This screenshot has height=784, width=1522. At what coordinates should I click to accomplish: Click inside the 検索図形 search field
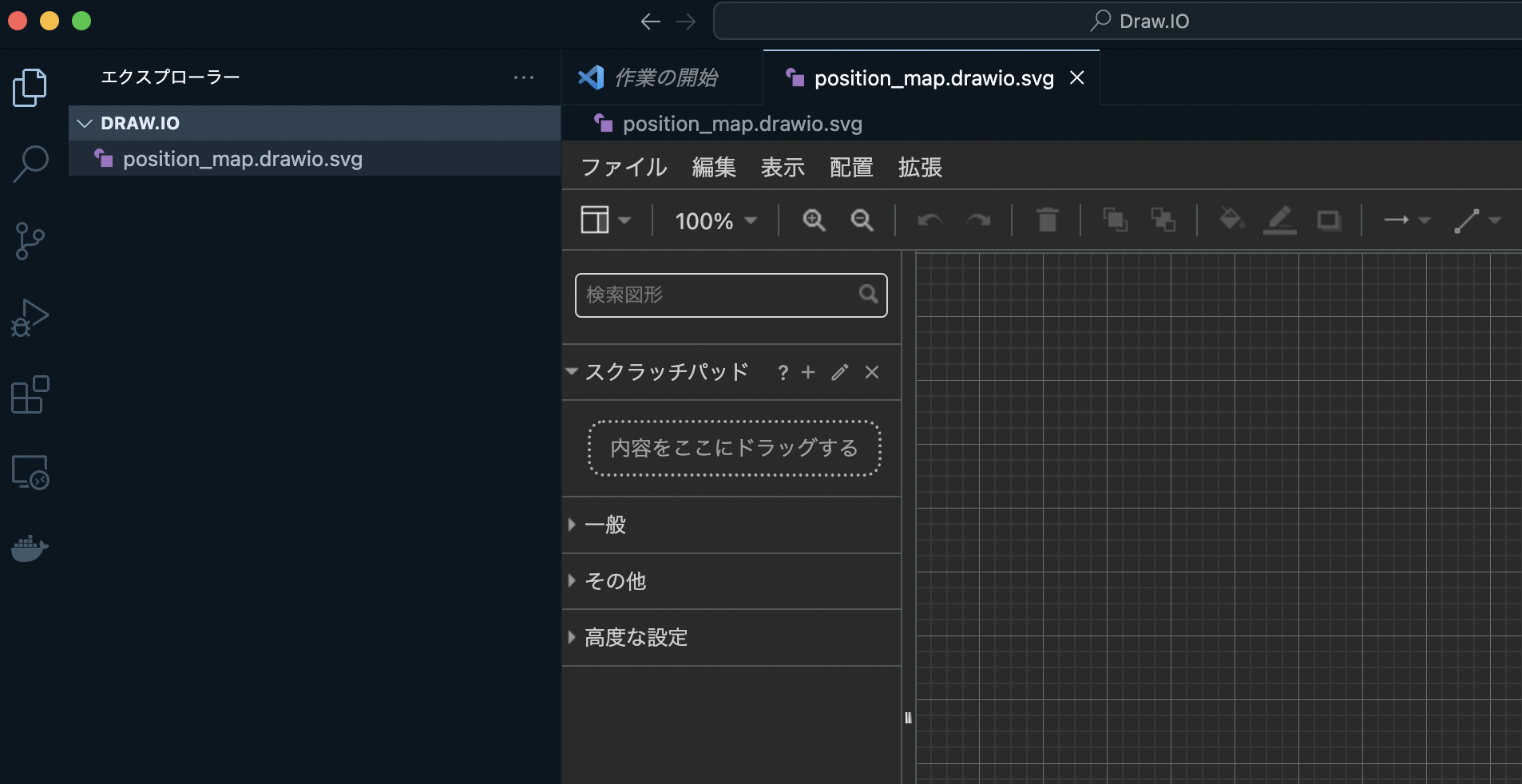719,295
